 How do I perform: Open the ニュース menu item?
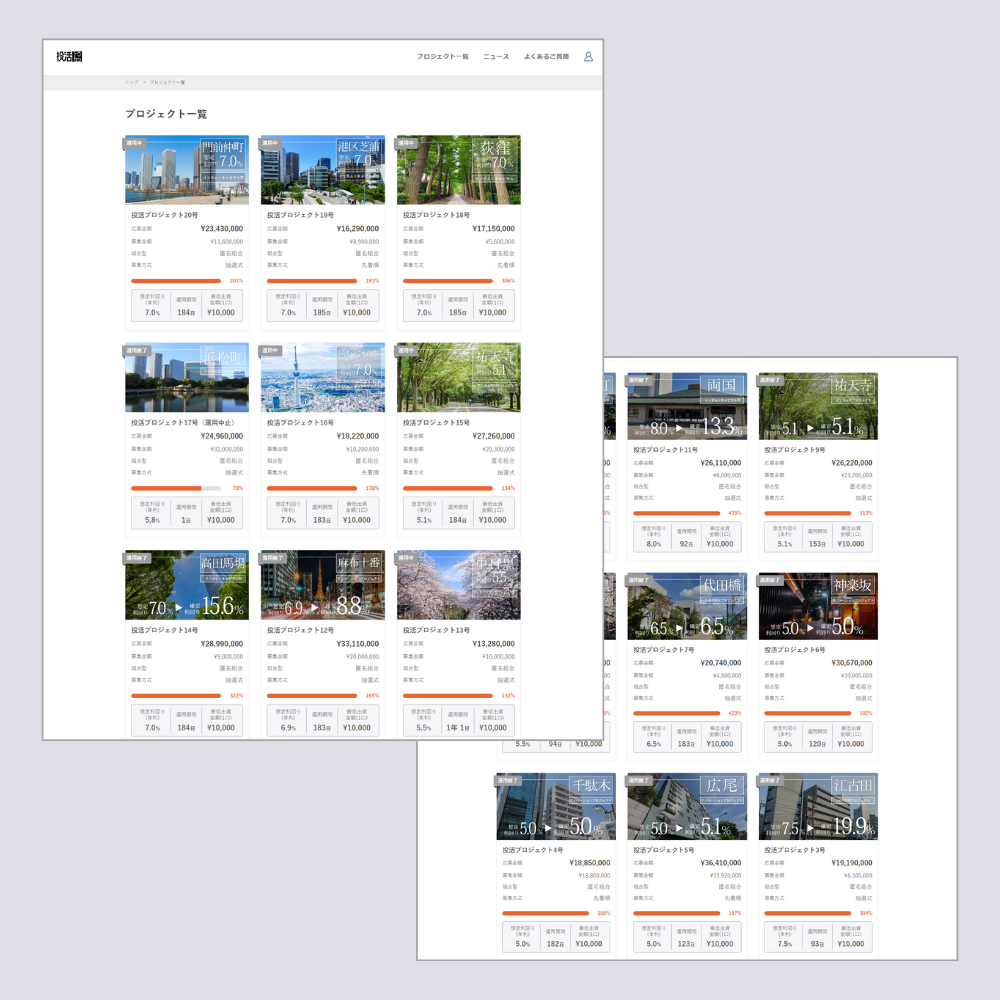pyautogui.click(x=496, y=57)
